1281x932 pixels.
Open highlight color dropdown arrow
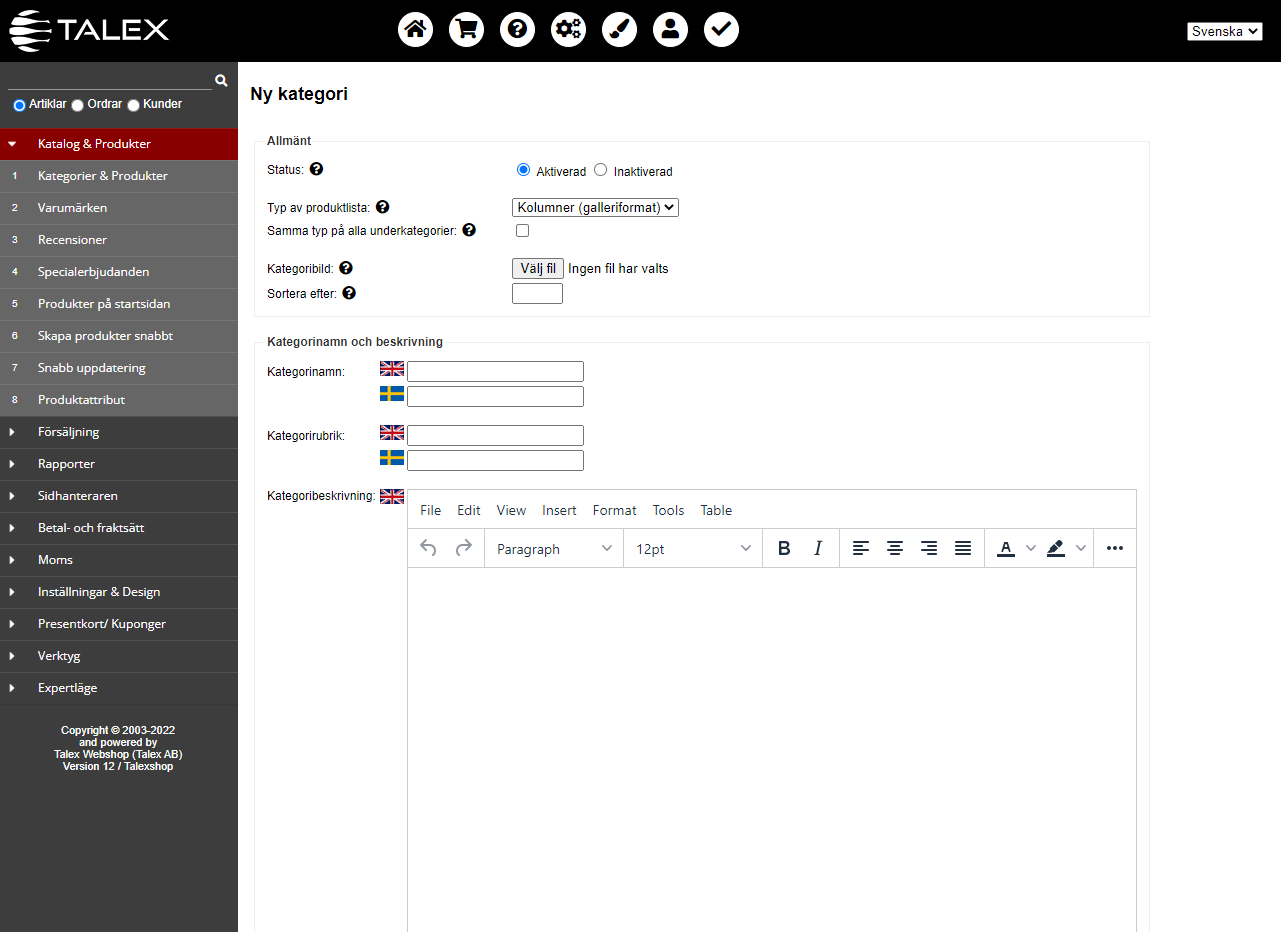pos(1081,548)
